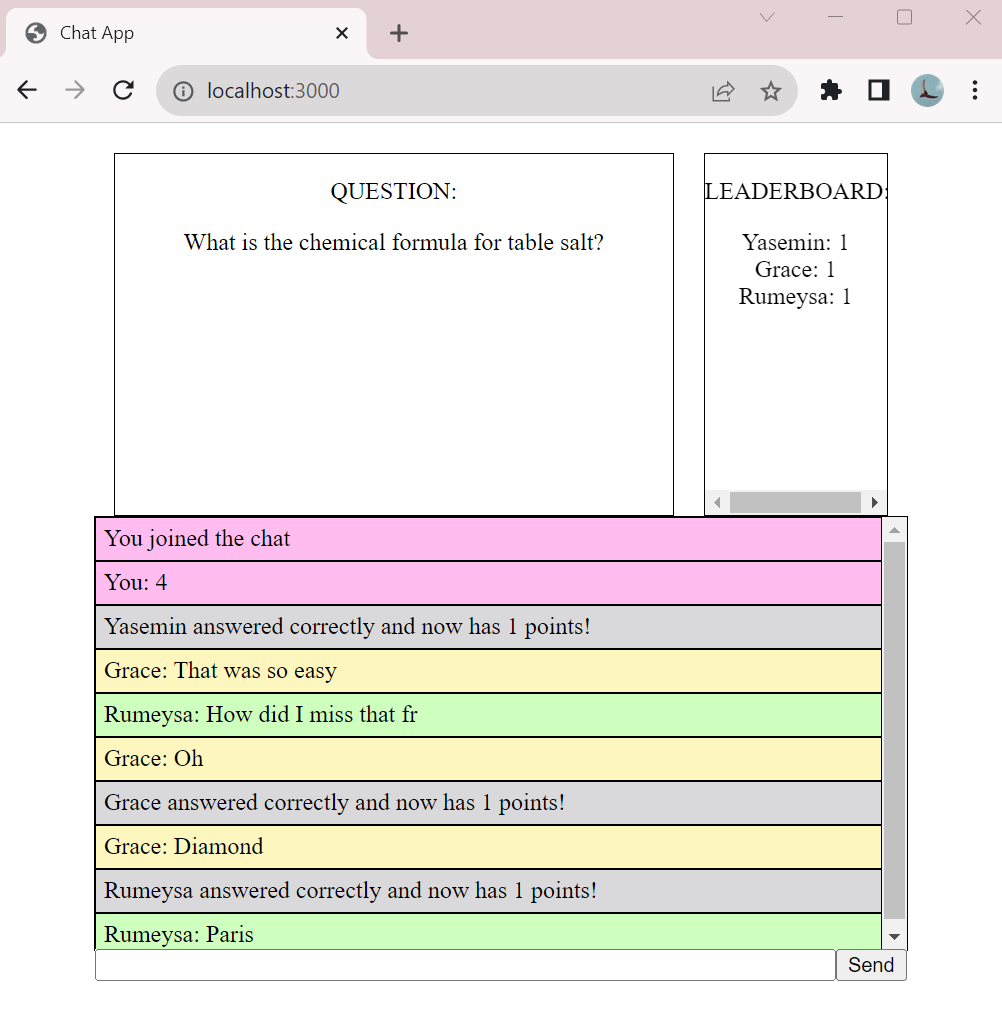Click the LEADERBOARD: heading
This screenshot has height=1018, width=1002.
click(795, 192)
